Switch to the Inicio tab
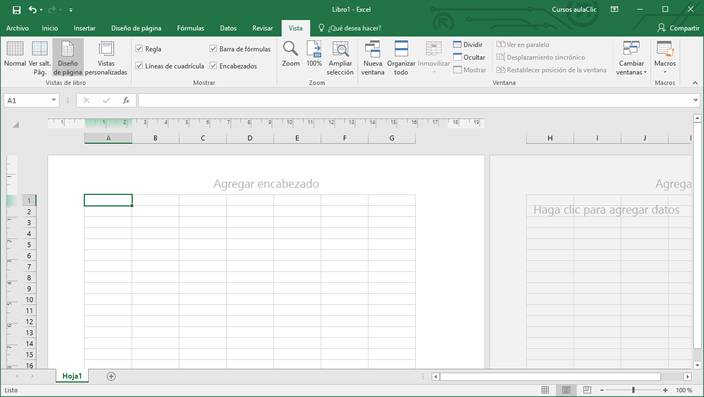The height and width of the screenshot is (397, 704). 50,28
